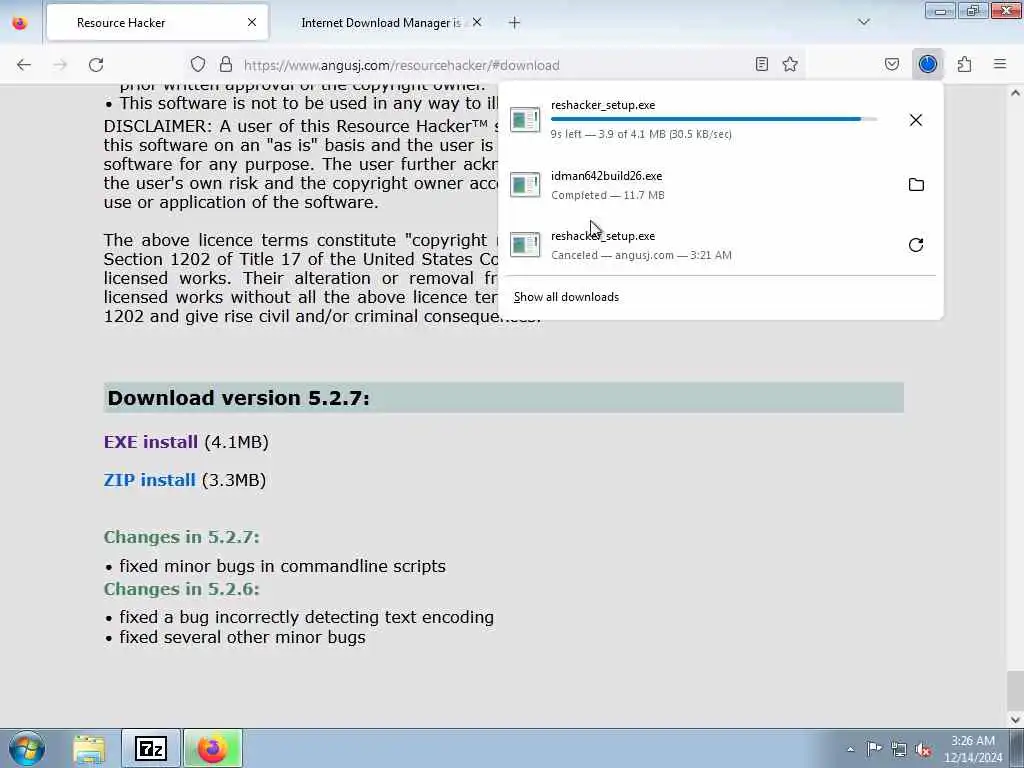Toggle reader view icon

761,64
